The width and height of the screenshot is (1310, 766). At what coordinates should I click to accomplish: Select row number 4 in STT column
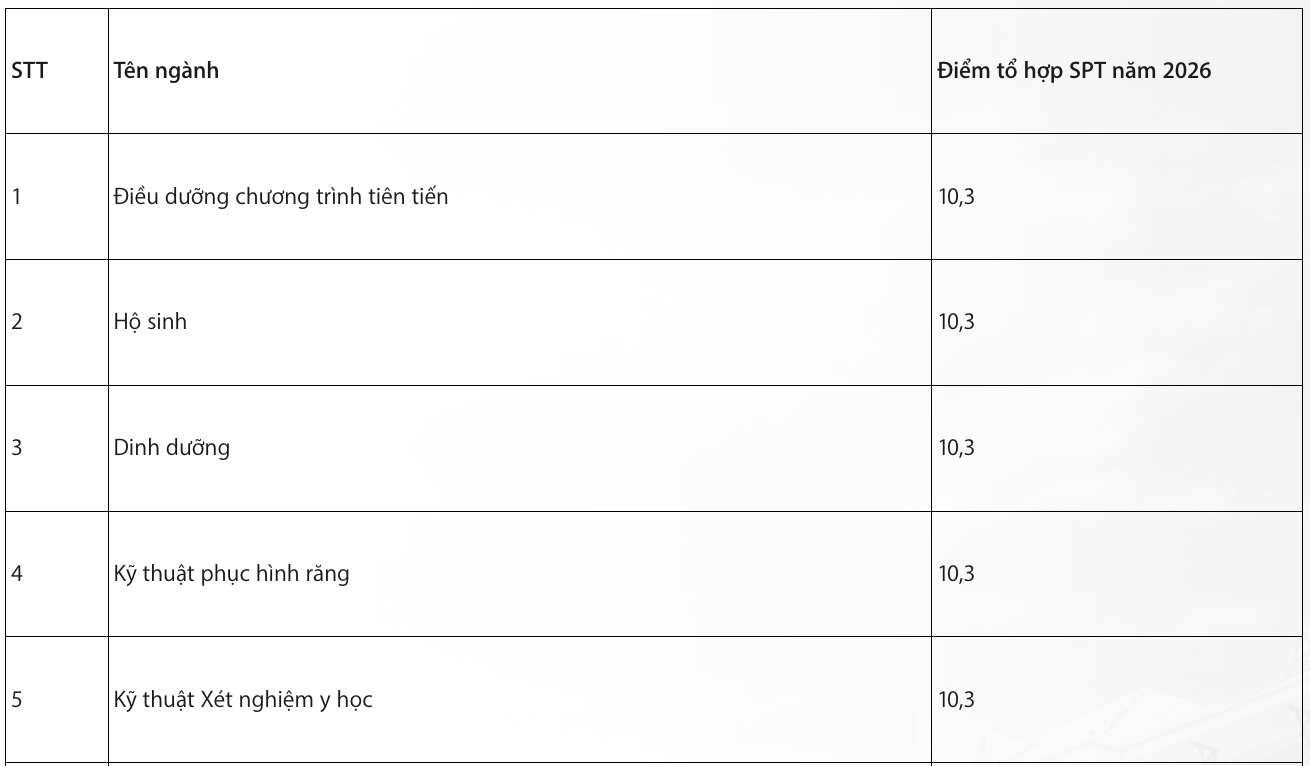[x=17, y=574]
